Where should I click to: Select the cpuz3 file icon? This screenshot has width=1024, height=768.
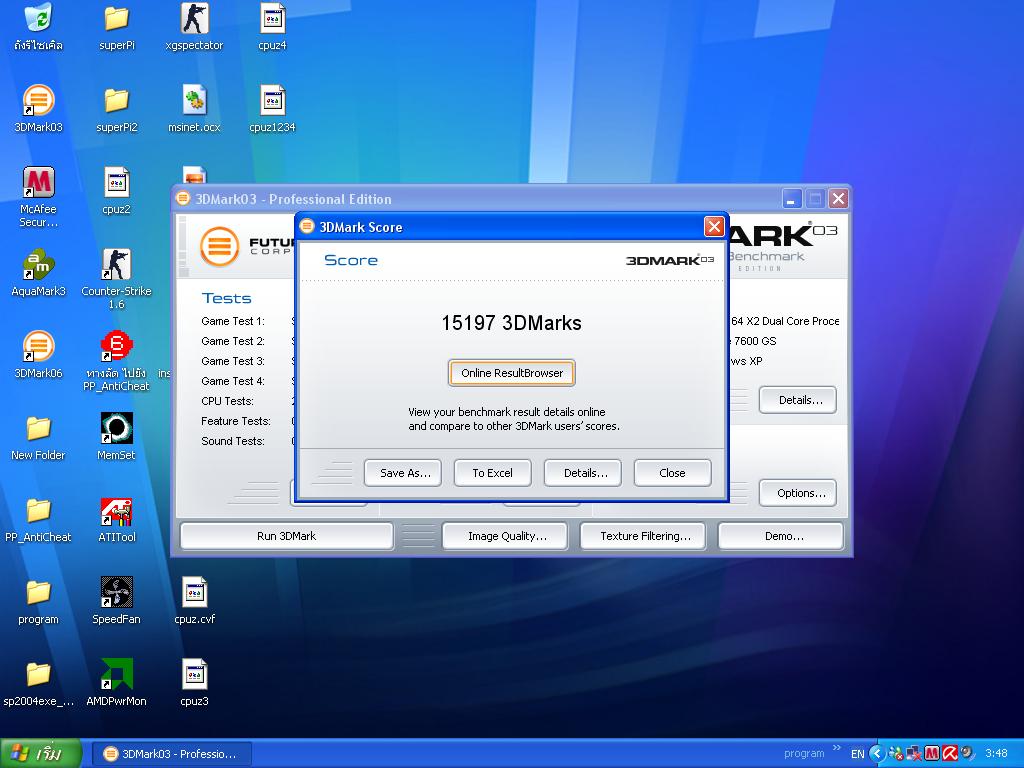[x=195, y=674]
